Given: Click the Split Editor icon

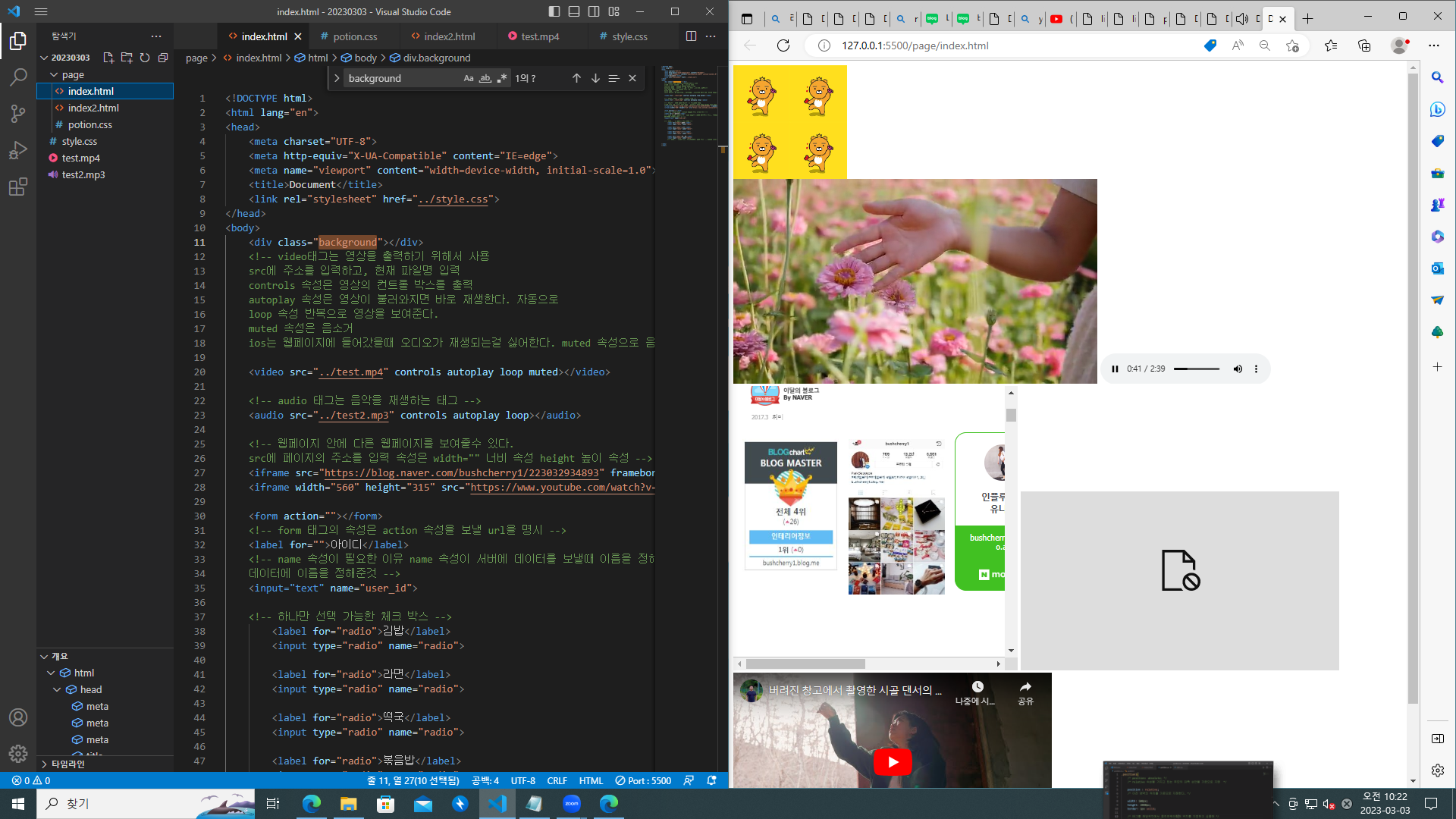Looking at the screenshot, I should pyautogui.click(x=691, y=36).
